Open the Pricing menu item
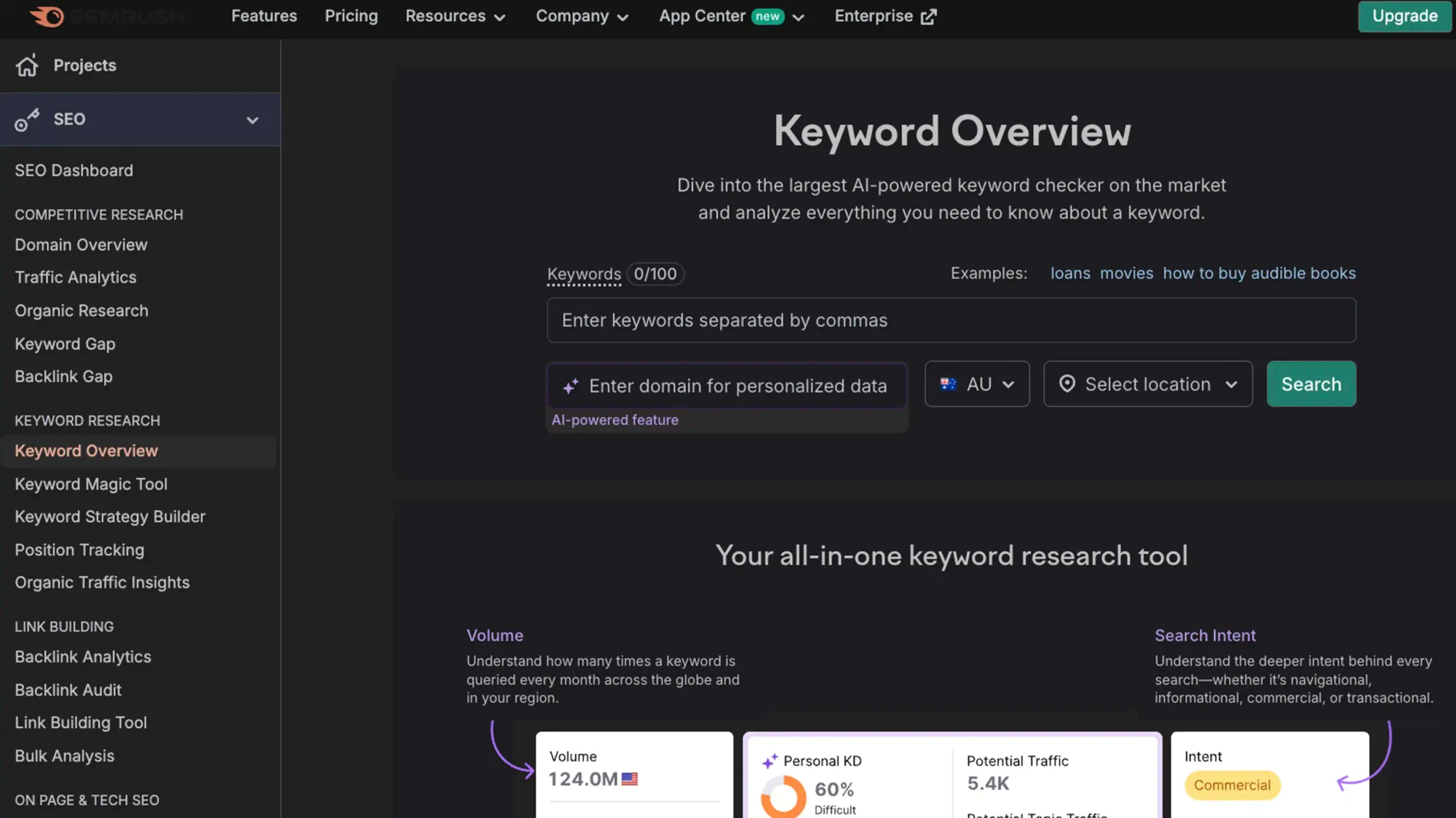 point(351,16)
